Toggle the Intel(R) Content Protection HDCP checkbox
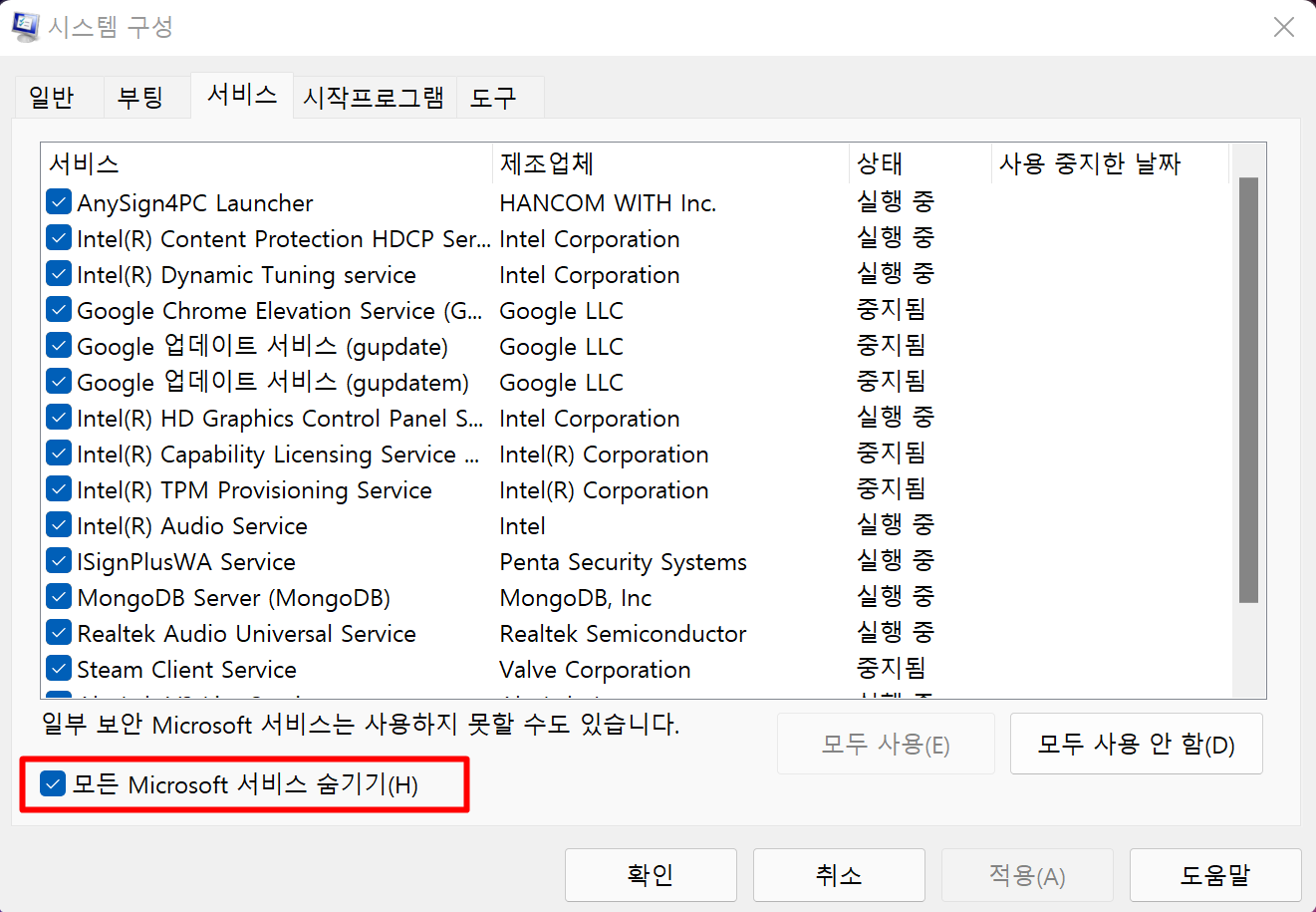Screen dimensions: 1316x912 [59, 238]
